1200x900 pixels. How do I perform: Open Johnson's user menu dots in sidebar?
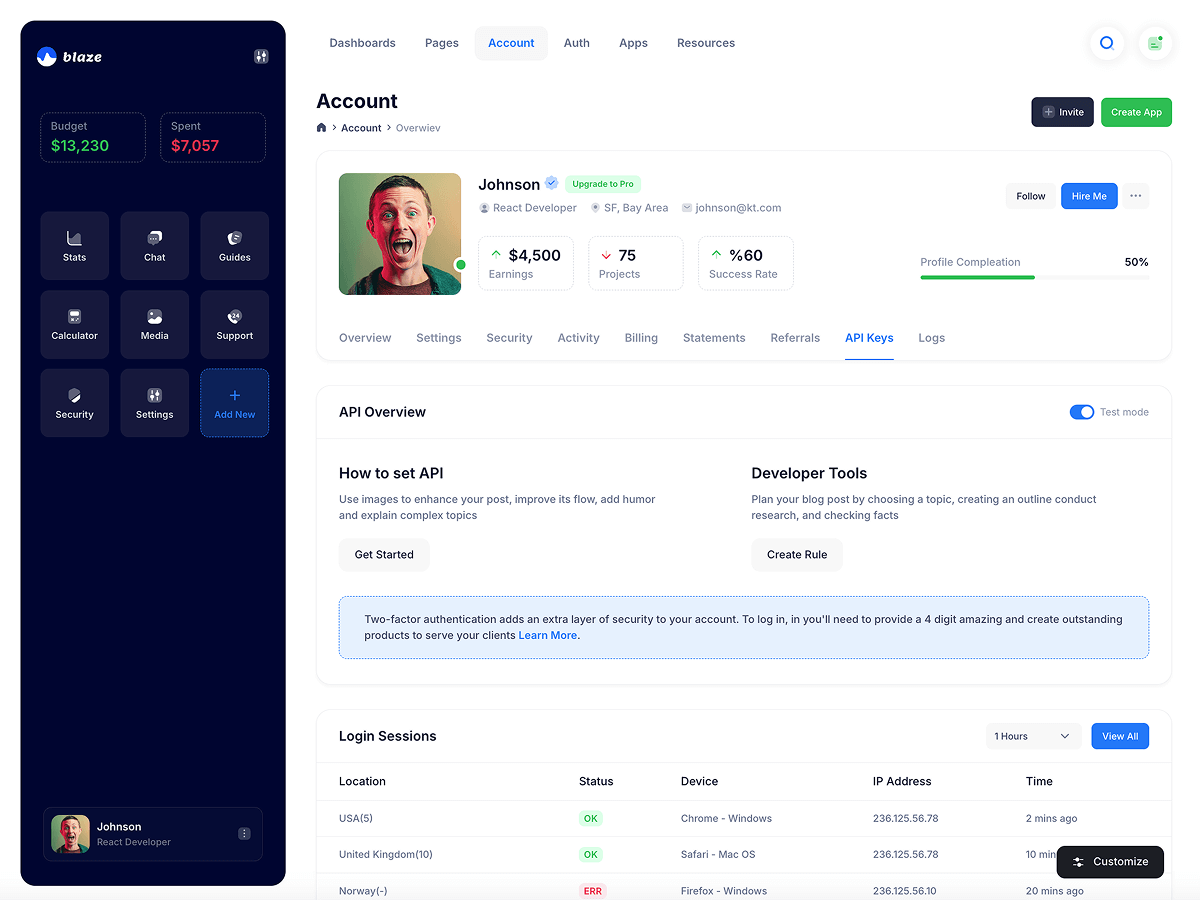(x=244, y=834)
